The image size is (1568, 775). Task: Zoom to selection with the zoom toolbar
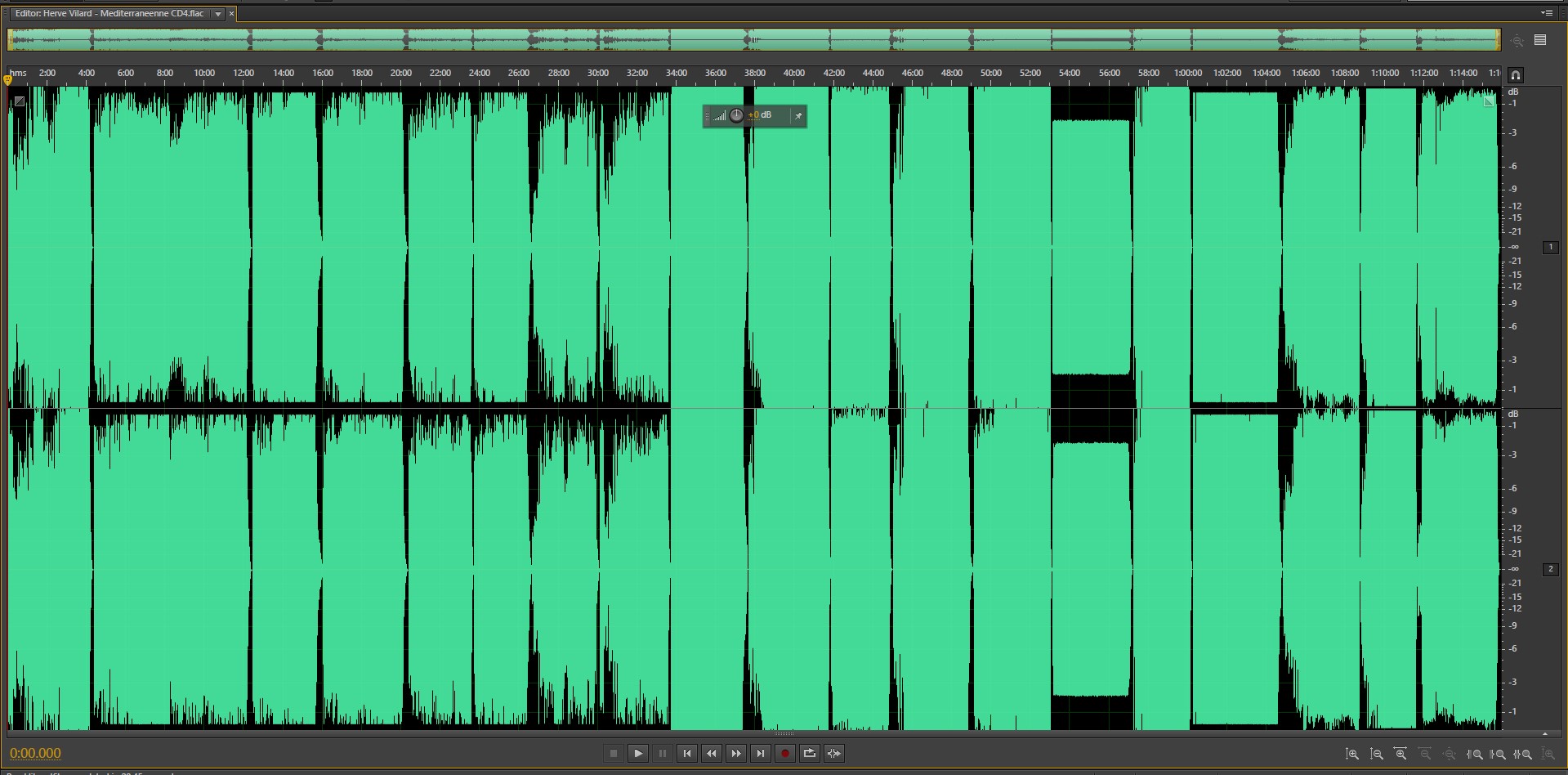coord(1523,755)
